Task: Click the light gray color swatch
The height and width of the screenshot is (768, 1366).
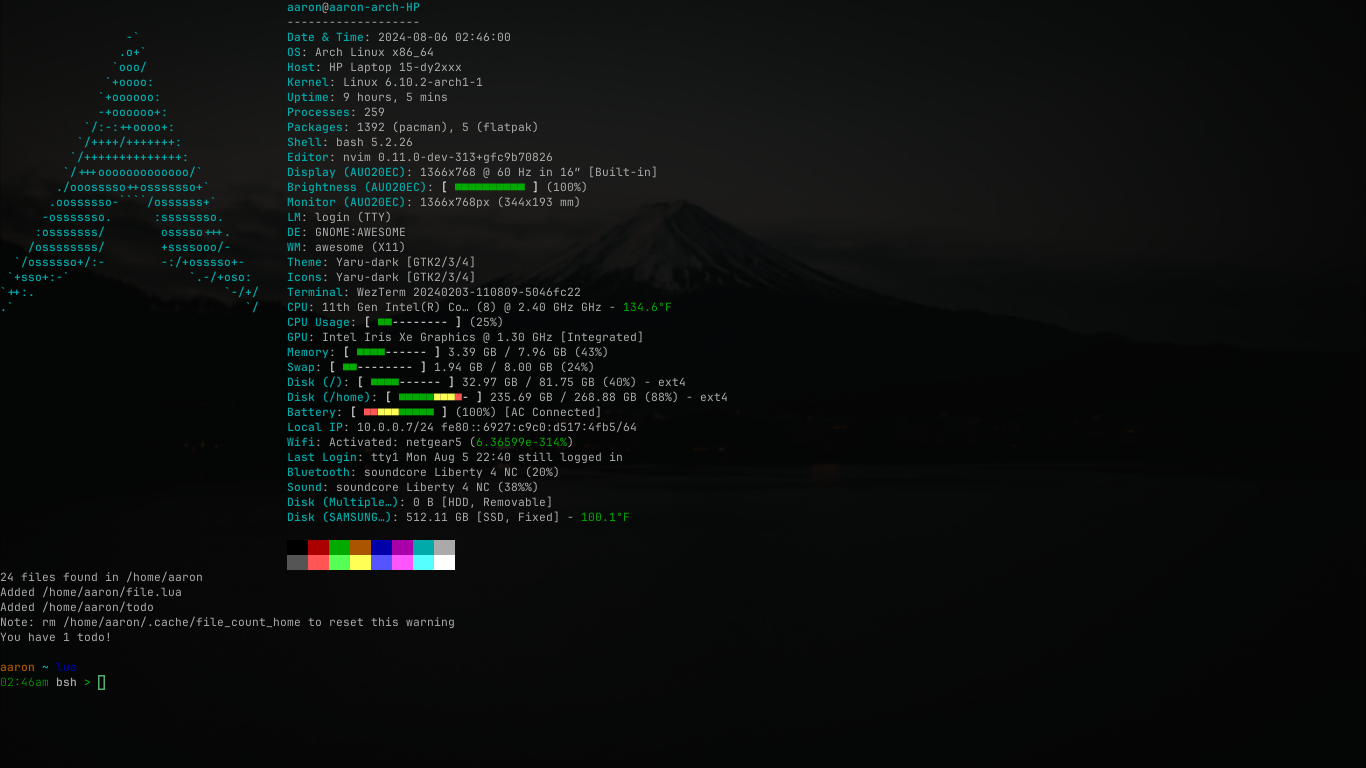Action: click(x=444, y=547)
